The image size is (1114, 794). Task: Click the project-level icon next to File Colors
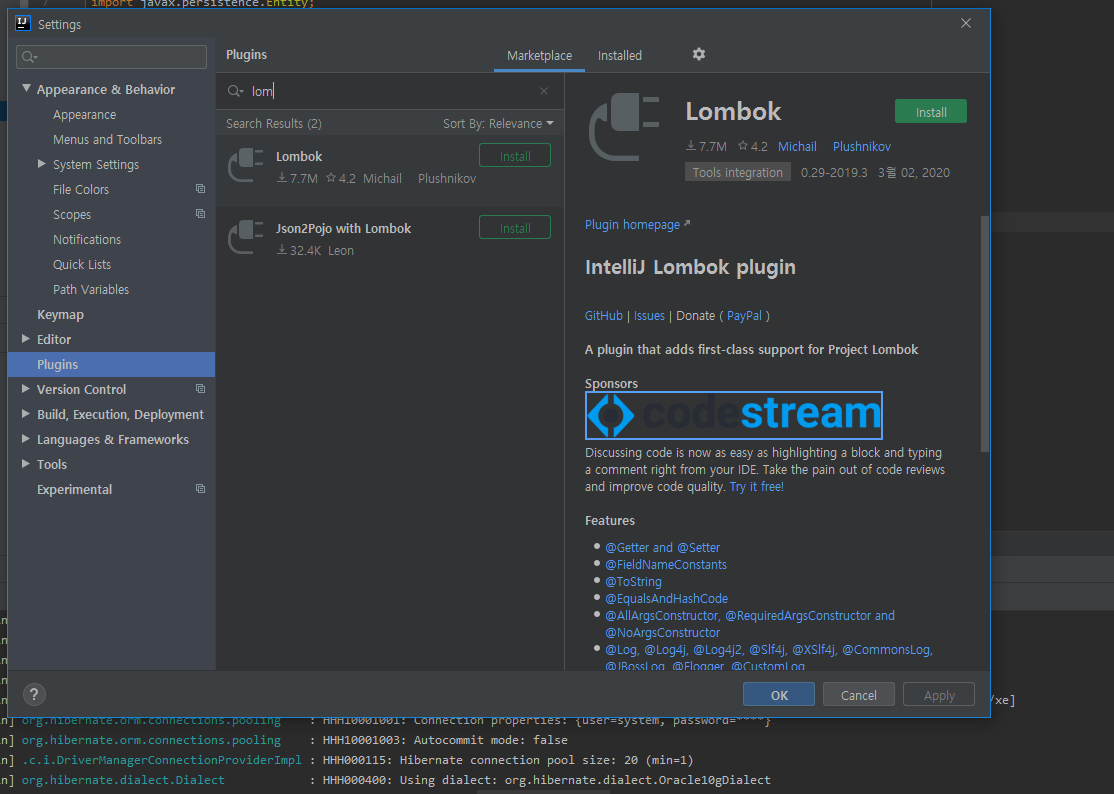click(x=200, y=189)
